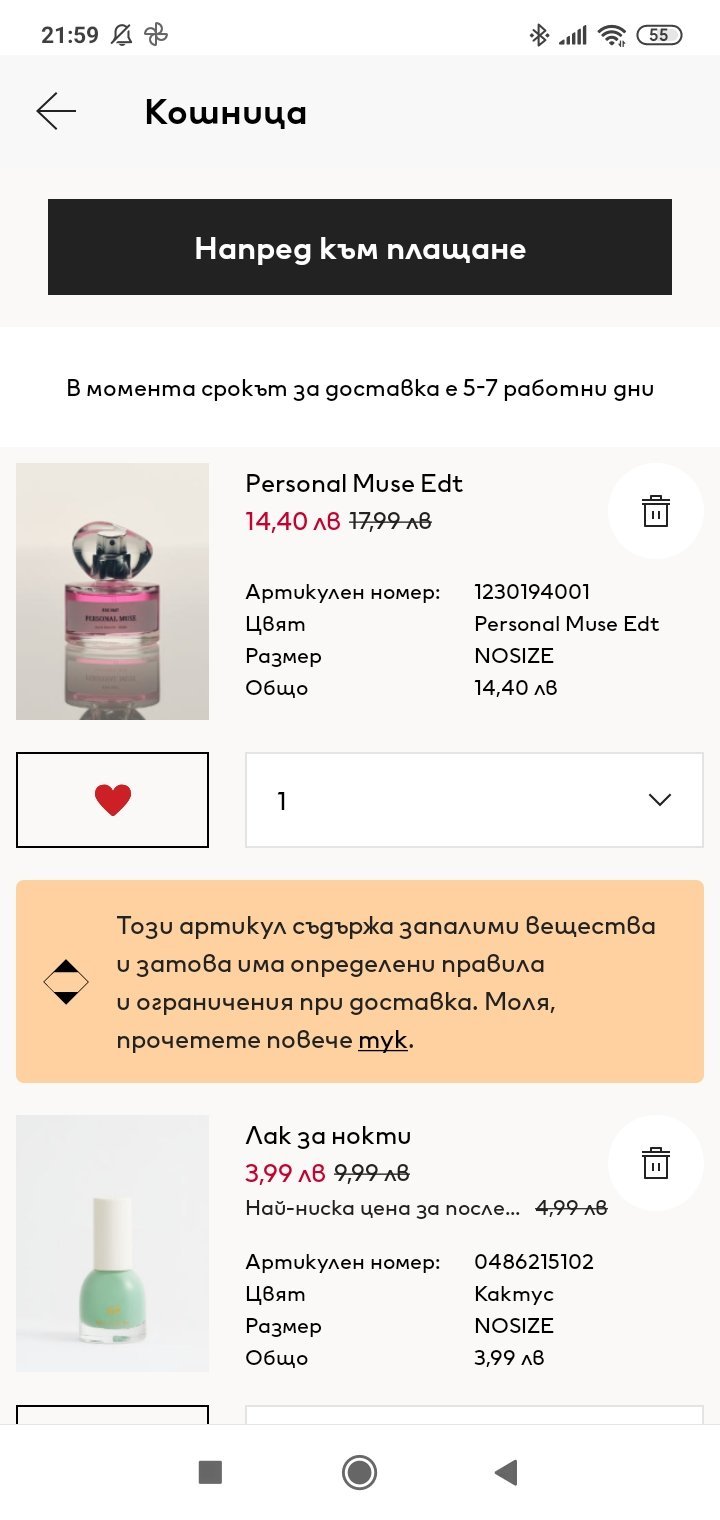Image resolution: width=720 pixels, height=1520 pixels.
Task: Open the green nail polish product image
Action: (x=112, y=1243)
